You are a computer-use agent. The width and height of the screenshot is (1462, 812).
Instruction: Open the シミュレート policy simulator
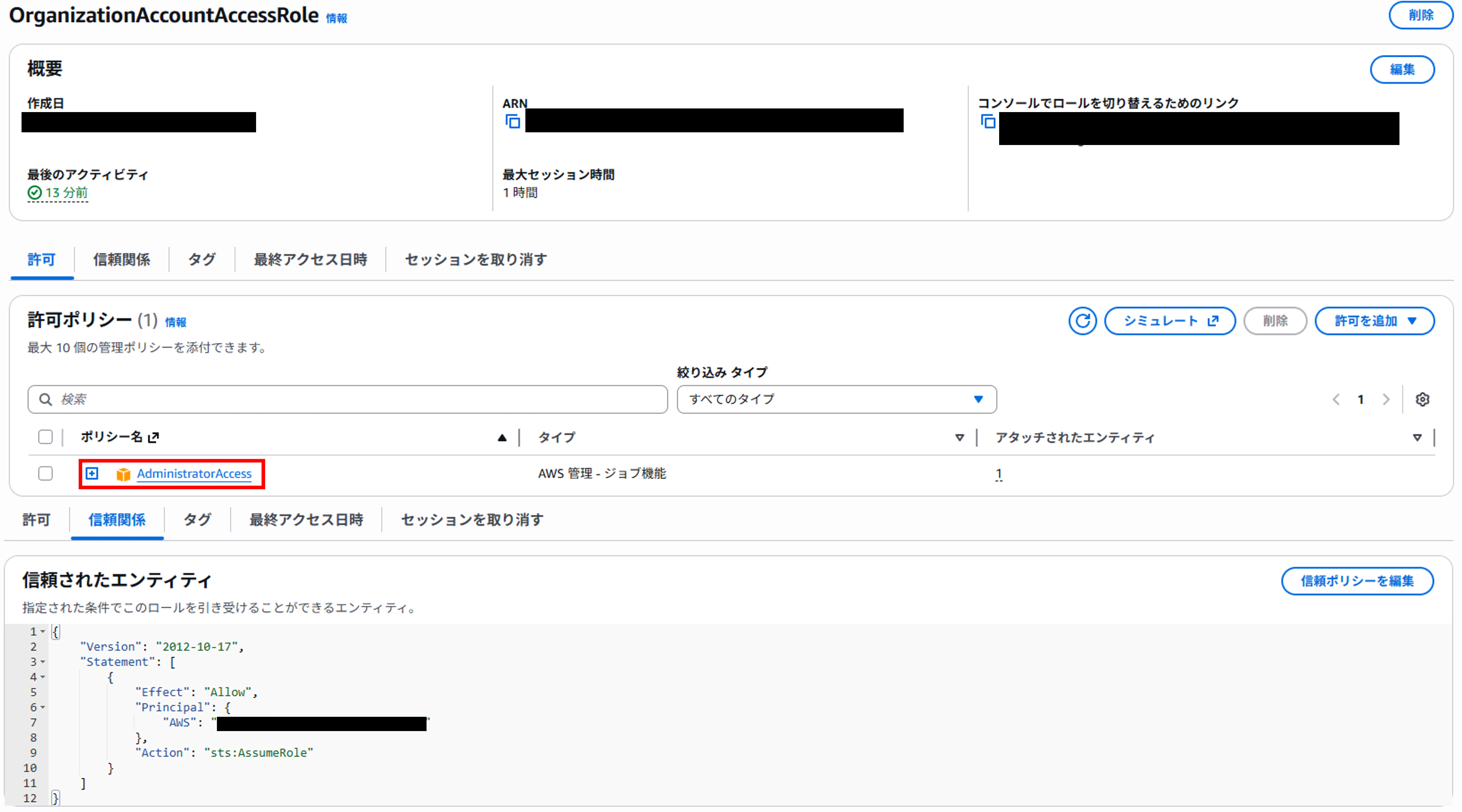click(1170, 321)
